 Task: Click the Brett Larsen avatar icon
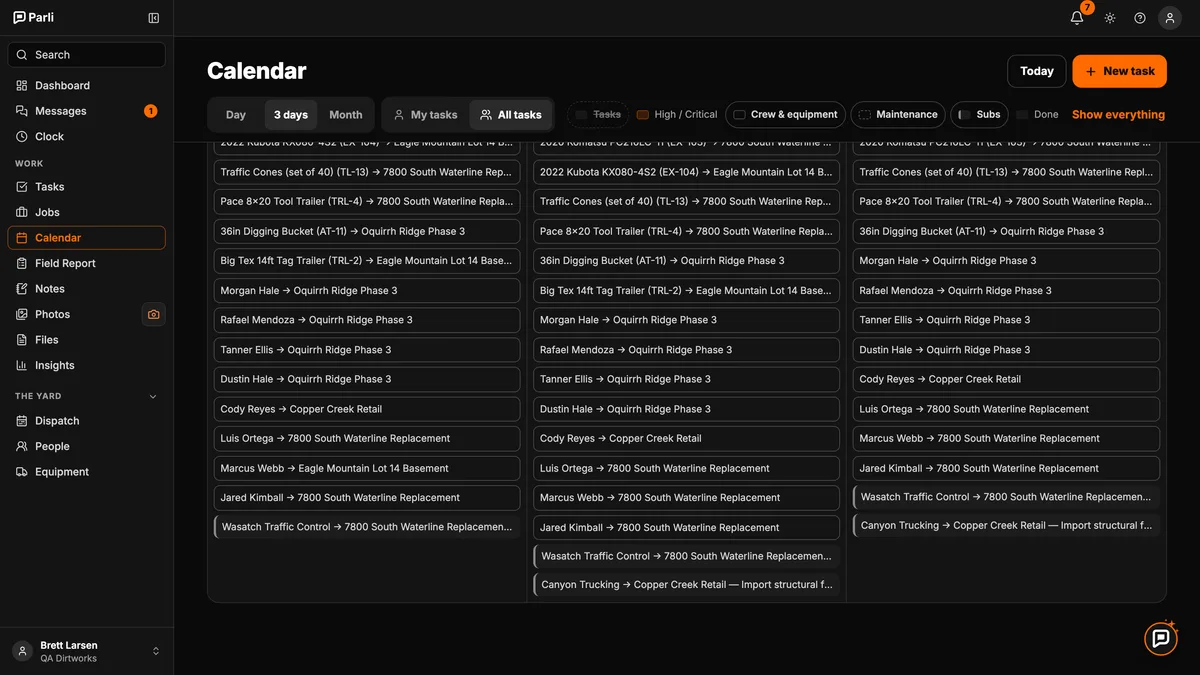pyautogui.click(x=22, y=651)
